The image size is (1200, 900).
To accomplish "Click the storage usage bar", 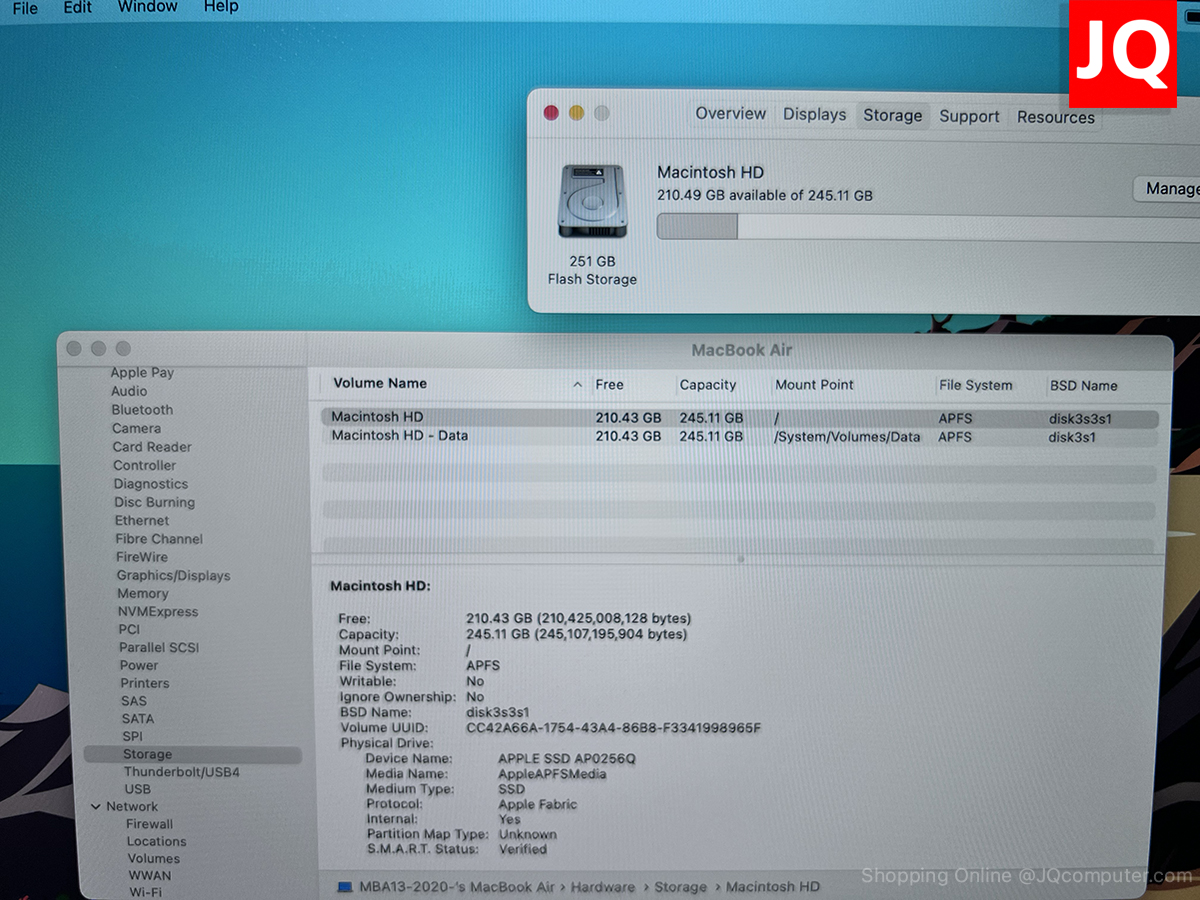I will click(928, 227).
